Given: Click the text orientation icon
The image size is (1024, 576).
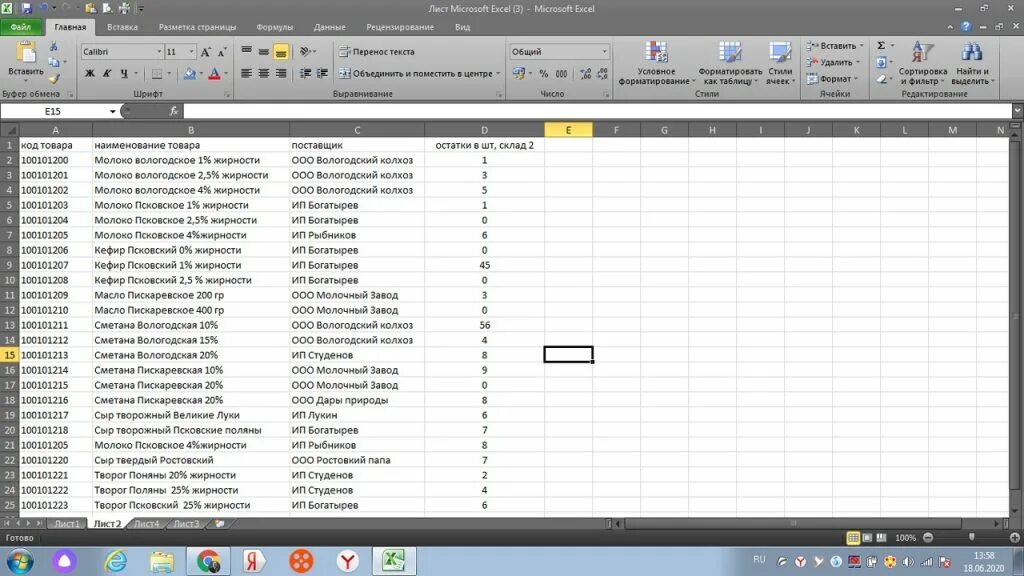Looking at the screenshot, I should coord(306,52).
